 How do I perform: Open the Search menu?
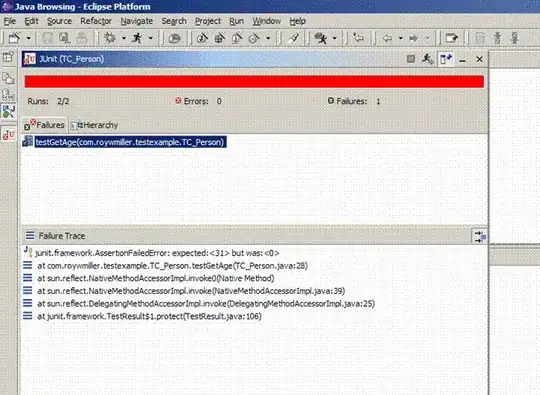(174, 21)
